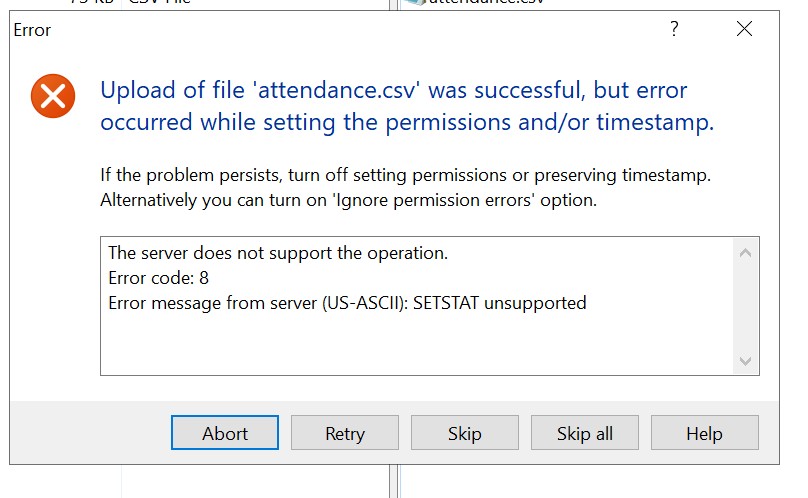808x498 pixels.
Task: Click the blue upload error heading
Action: point(407,106)
